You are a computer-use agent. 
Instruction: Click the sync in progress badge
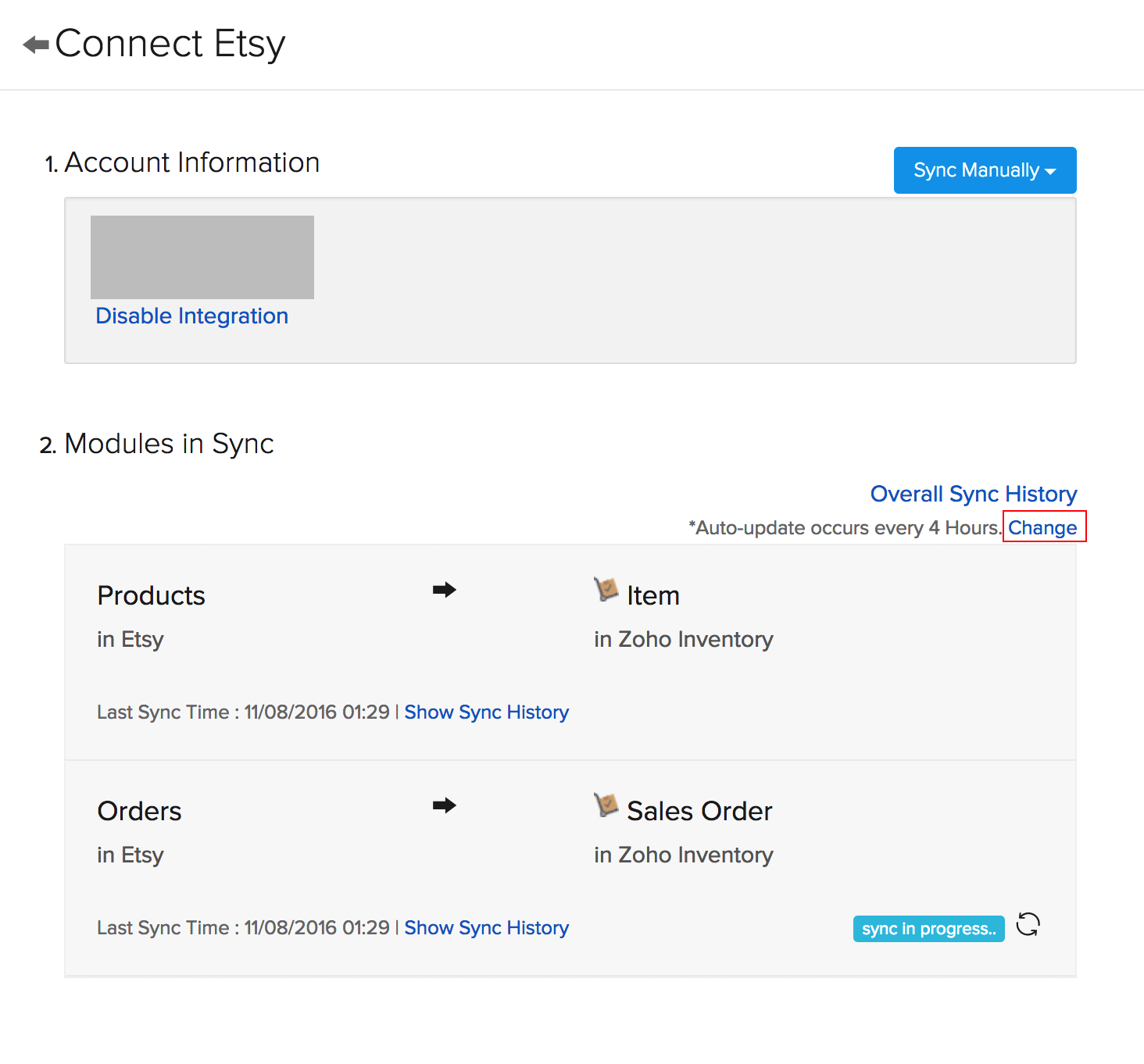(x=928, y=929)
